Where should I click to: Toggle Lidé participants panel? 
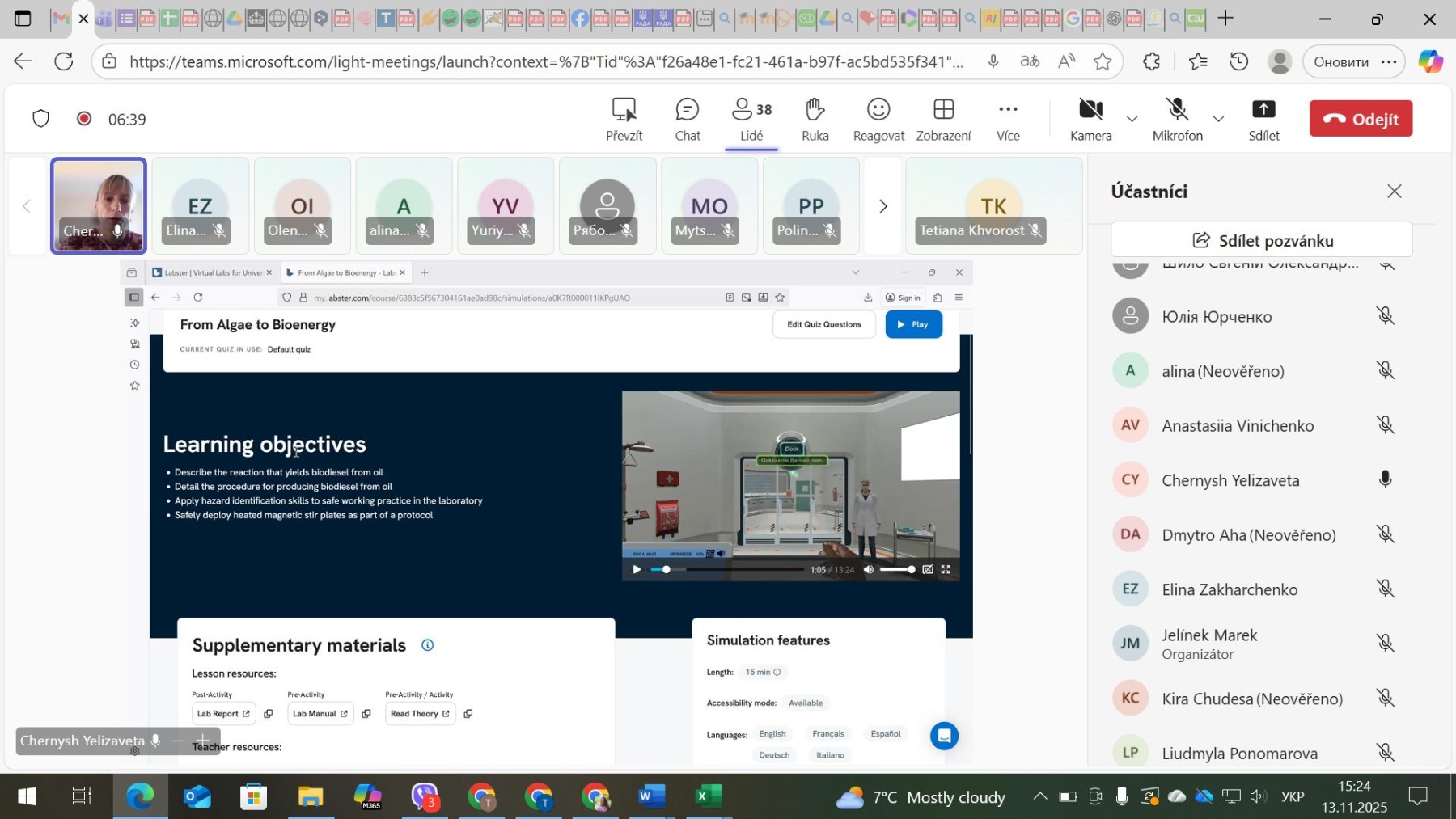pos(751,119)
